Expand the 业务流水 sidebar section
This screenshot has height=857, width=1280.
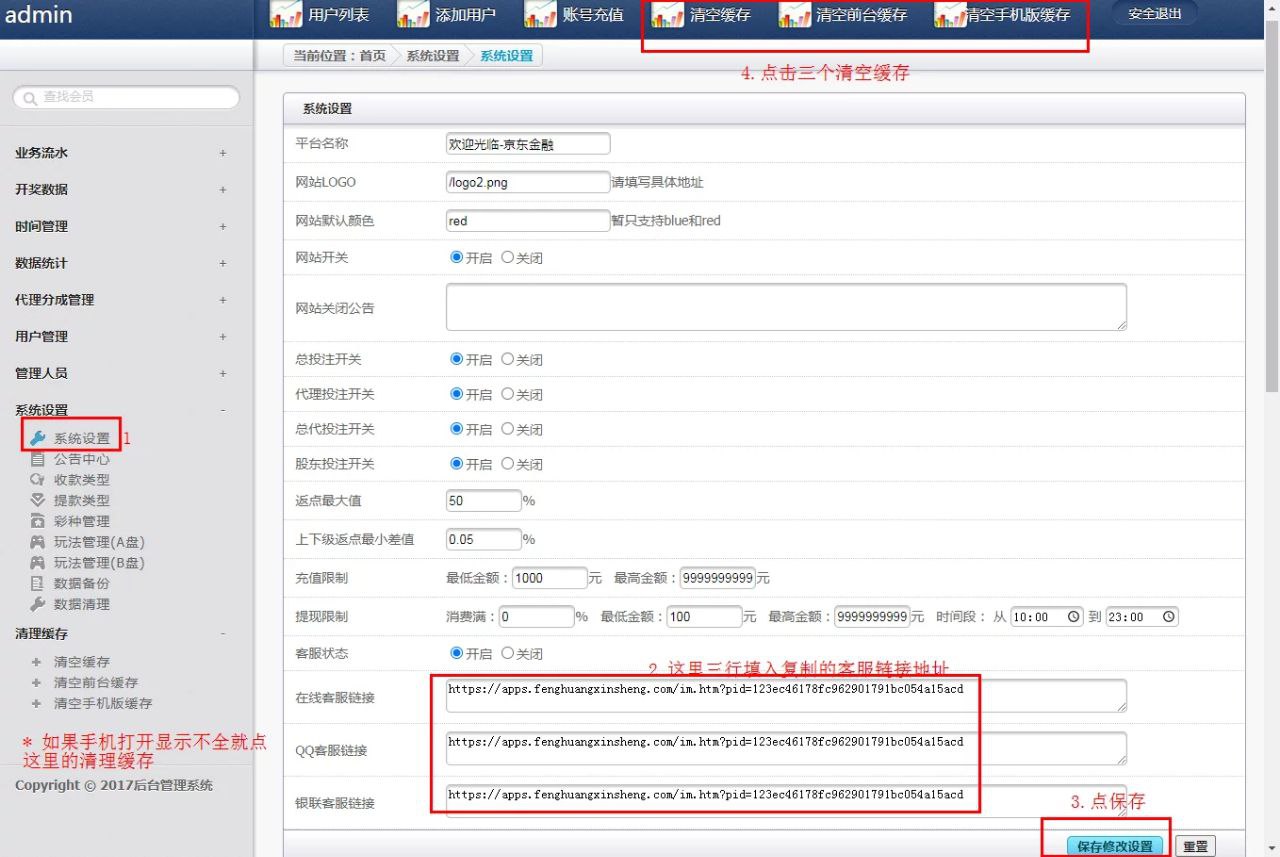[x=223, y=153]
